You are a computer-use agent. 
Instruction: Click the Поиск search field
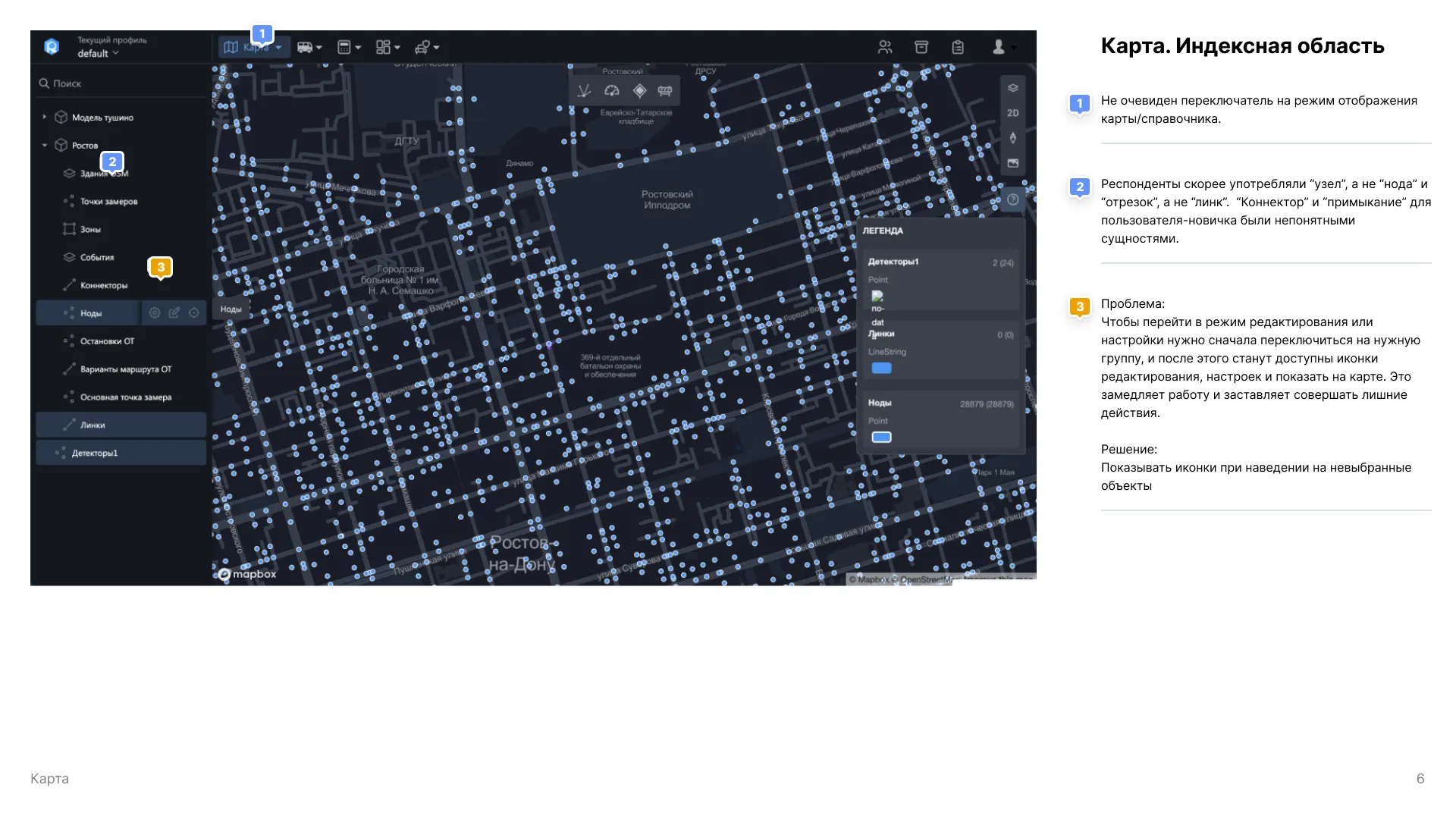121,83
